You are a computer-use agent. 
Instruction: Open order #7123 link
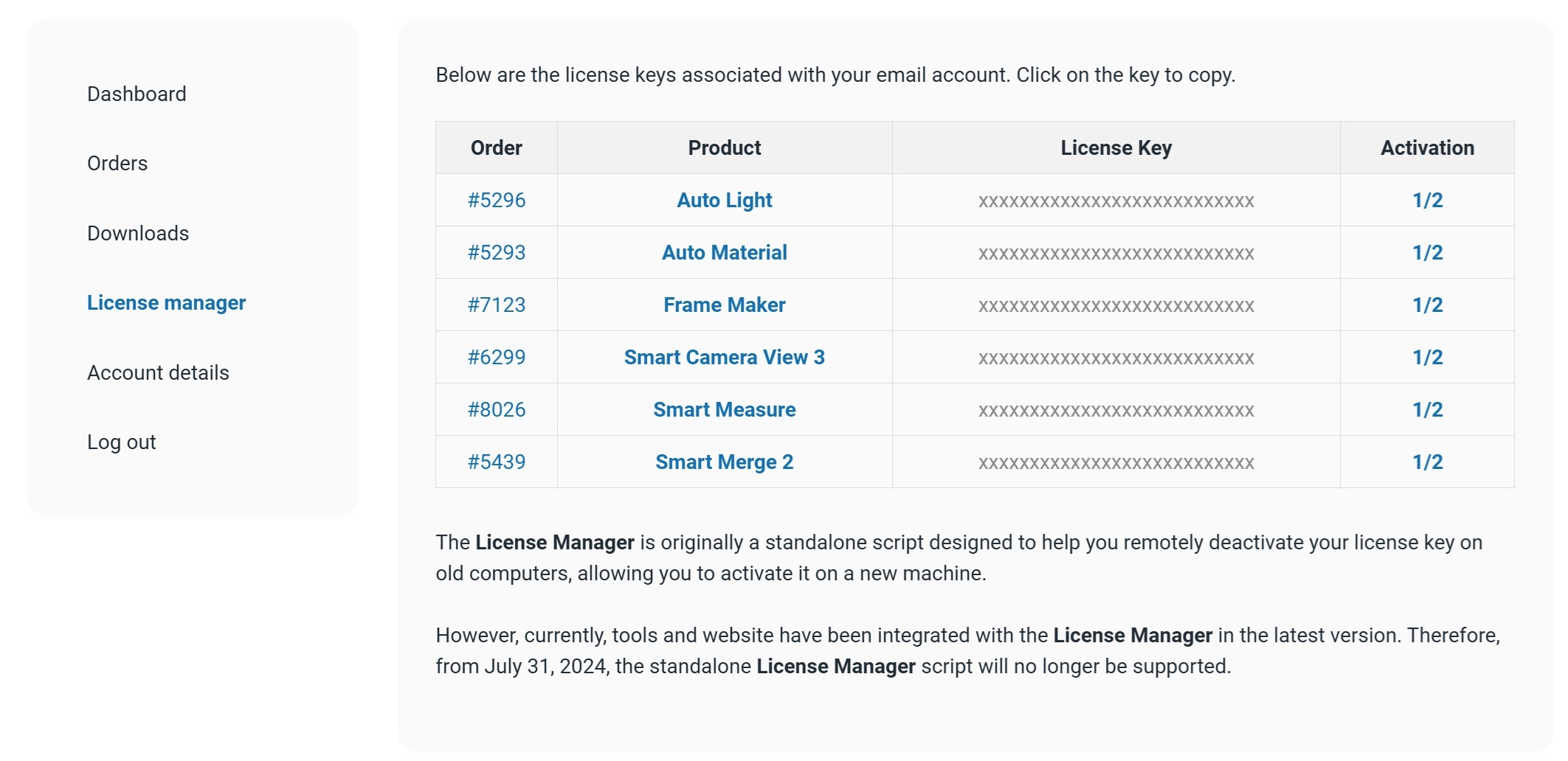[496, 305]
